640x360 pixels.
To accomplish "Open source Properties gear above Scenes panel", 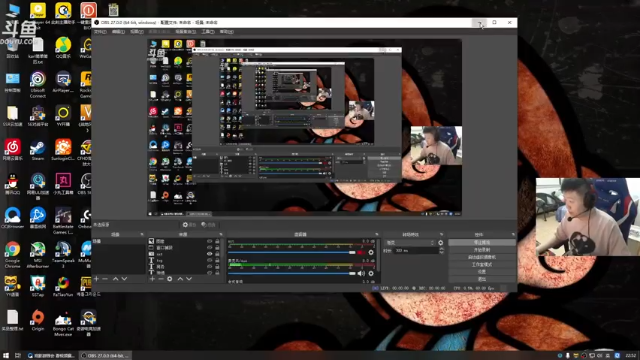I will coord(189,224).
